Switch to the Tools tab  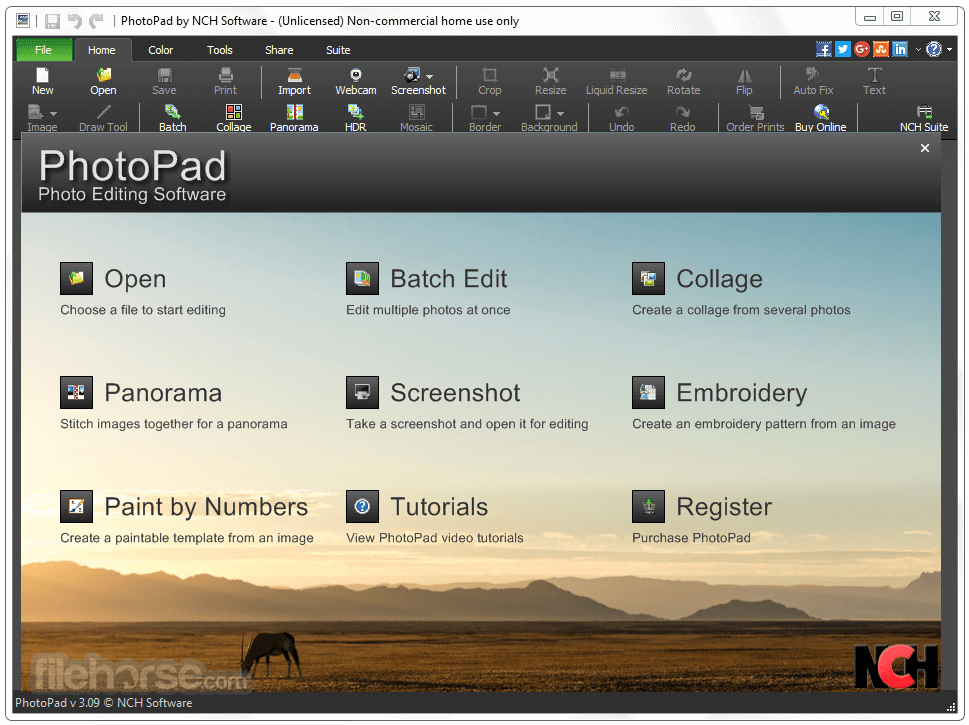[220, 50]
